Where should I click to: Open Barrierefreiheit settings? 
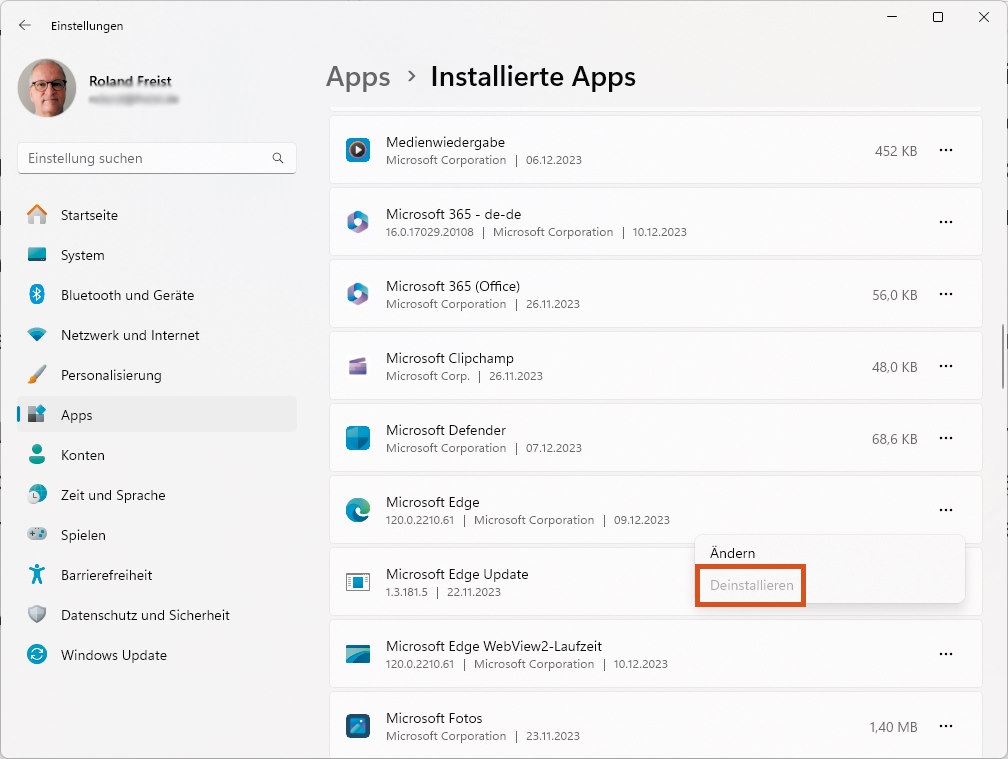pos(157,575)
